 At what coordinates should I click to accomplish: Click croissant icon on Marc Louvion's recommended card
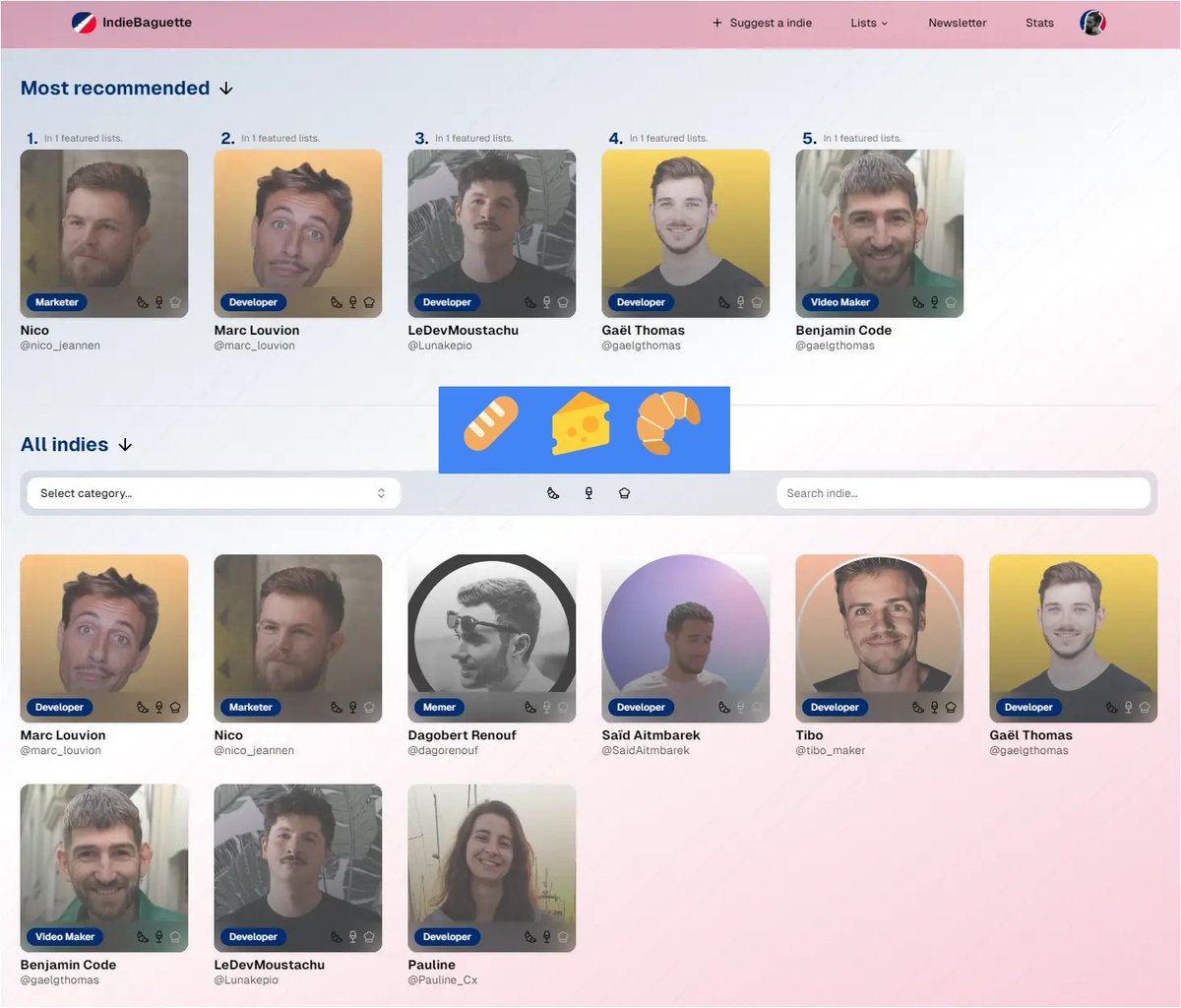tap(337, 302)
